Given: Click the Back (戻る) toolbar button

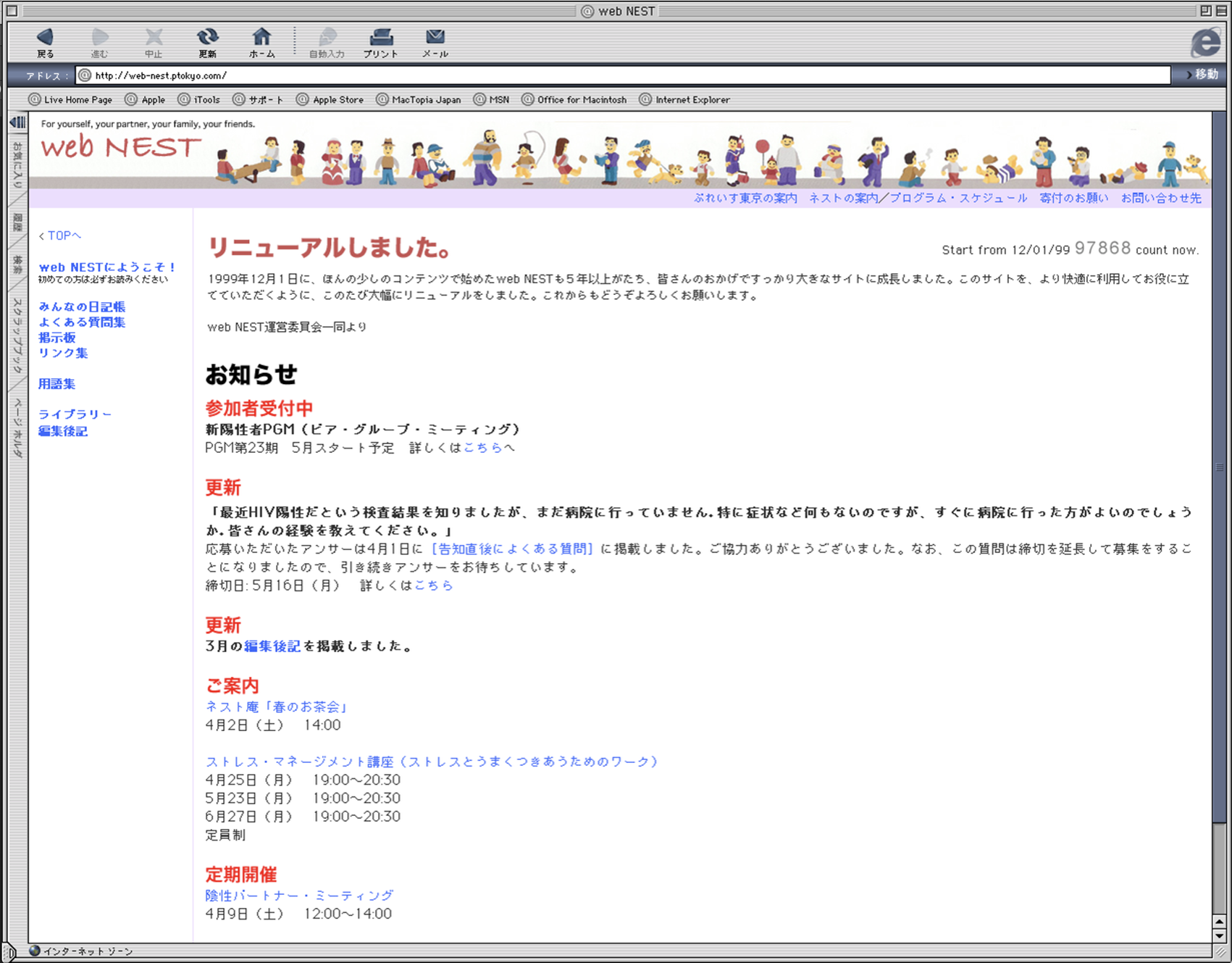Looking at the screenshot, I should pyautogui.click(x=45, y=42).
